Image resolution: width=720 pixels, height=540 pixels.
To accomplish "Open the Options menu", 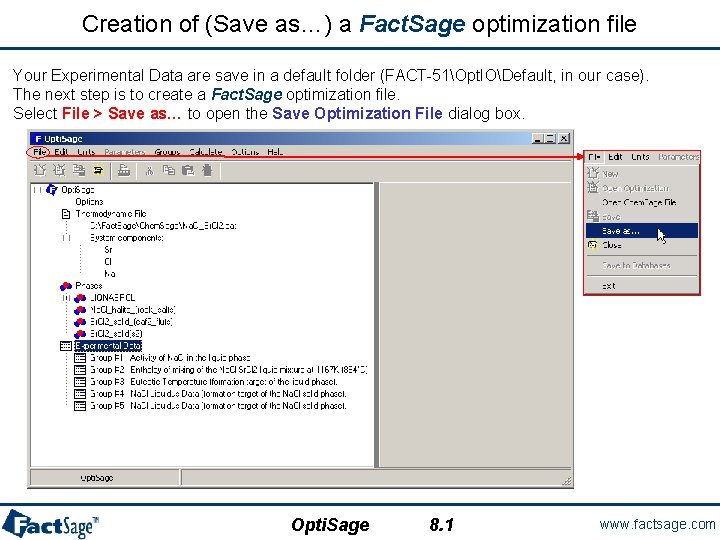I will pyautogui.click(x=245, y=152).
